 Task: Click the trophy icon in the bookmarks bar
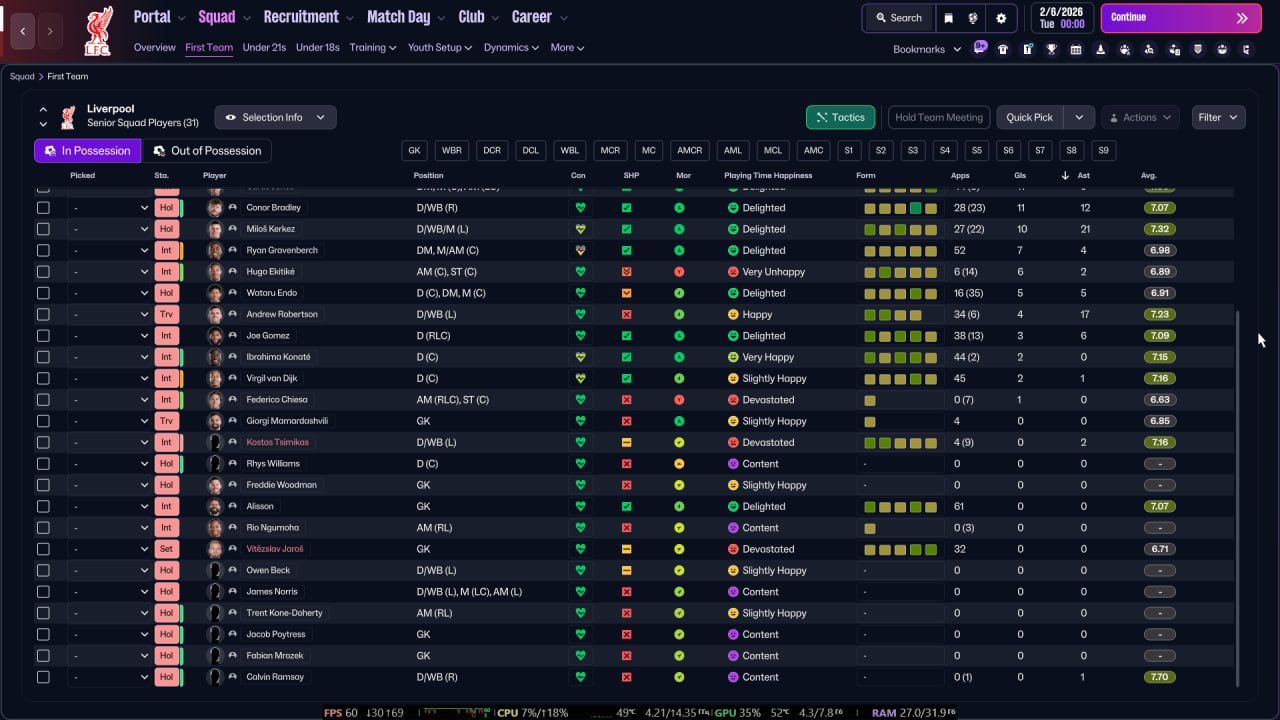[x=1052, y=49]
